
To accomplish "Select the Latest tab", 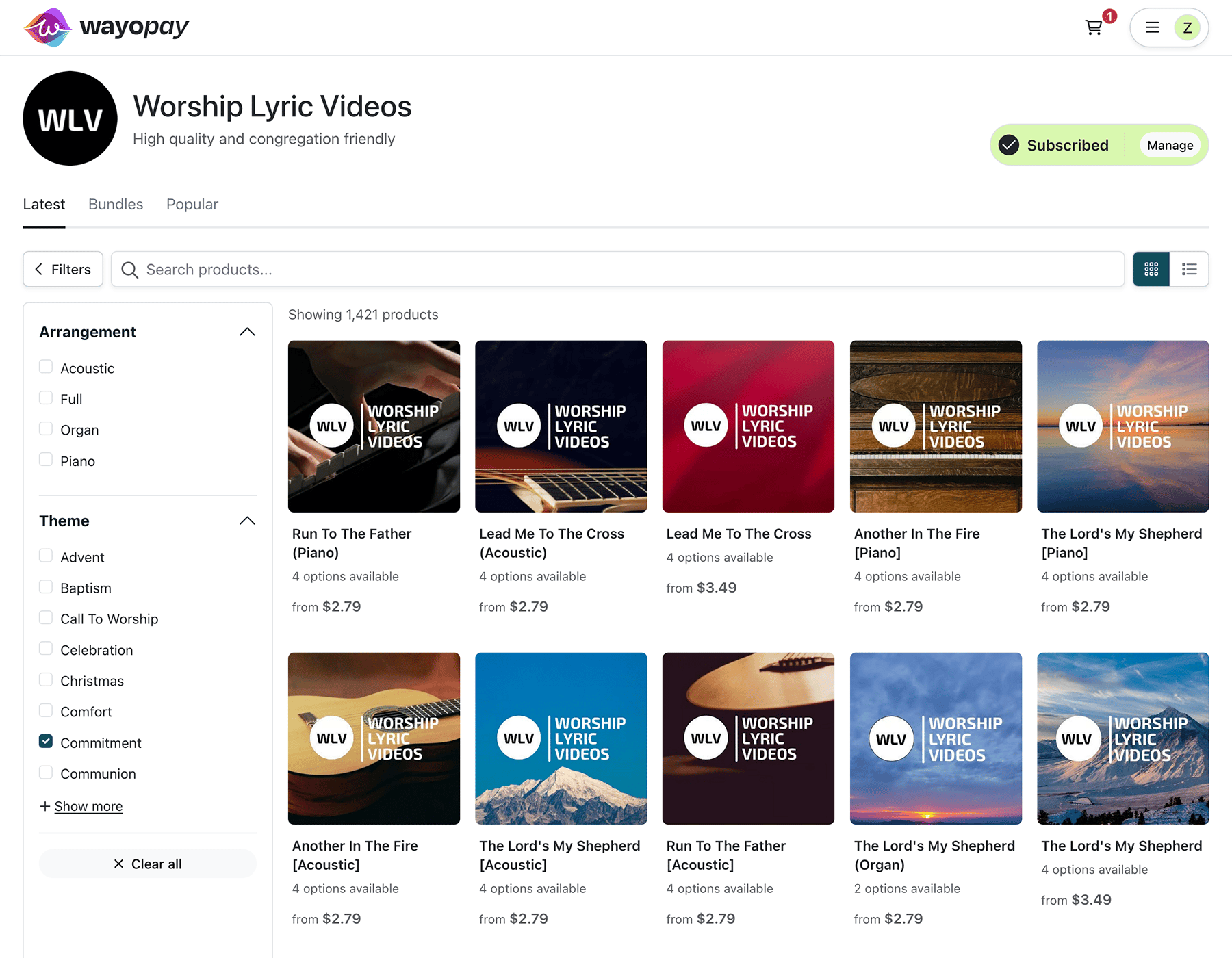I will (x=44, y=204).
